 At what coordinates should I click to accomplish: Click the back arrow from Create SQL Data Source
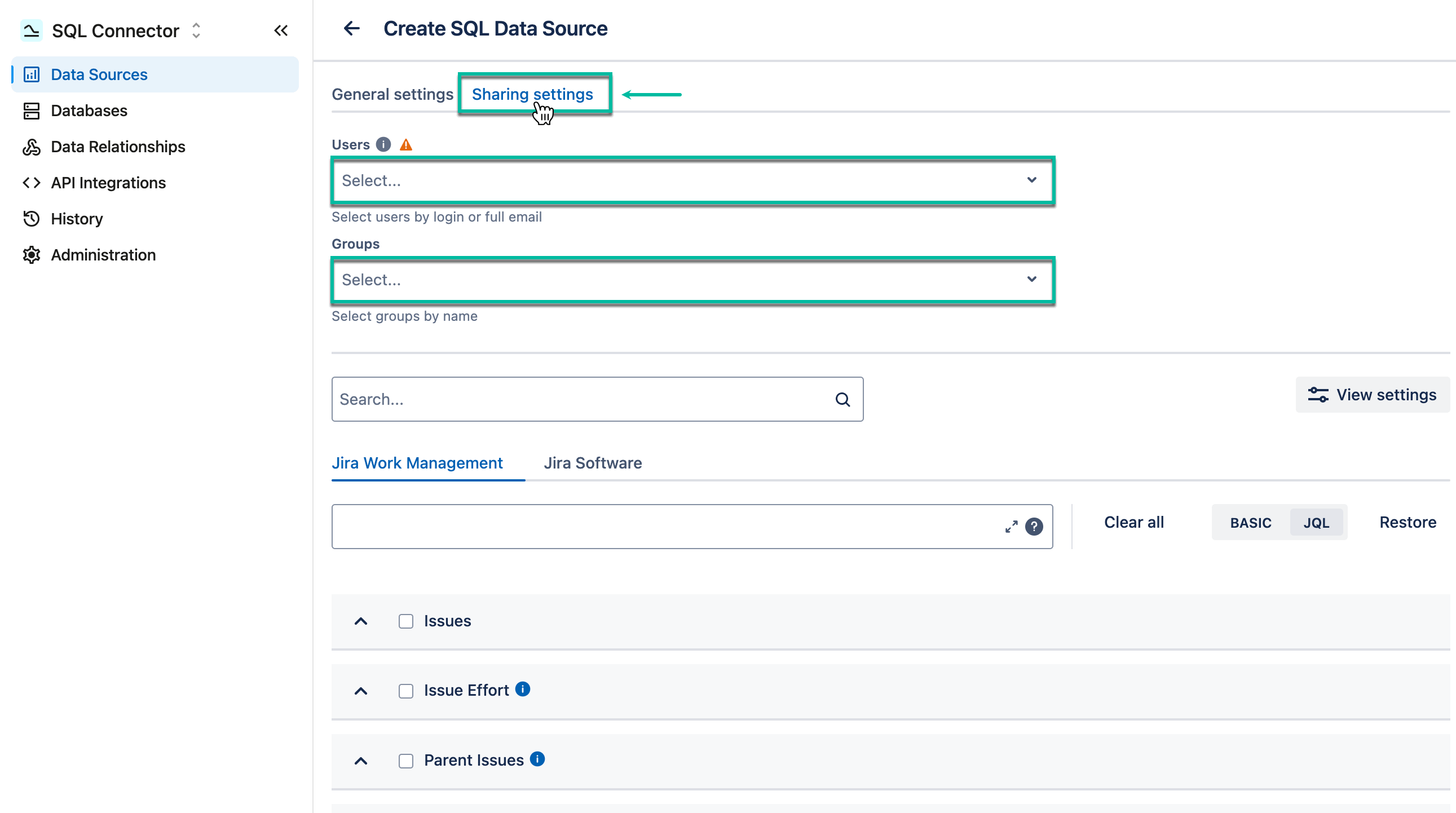click(x=351, y=28)
